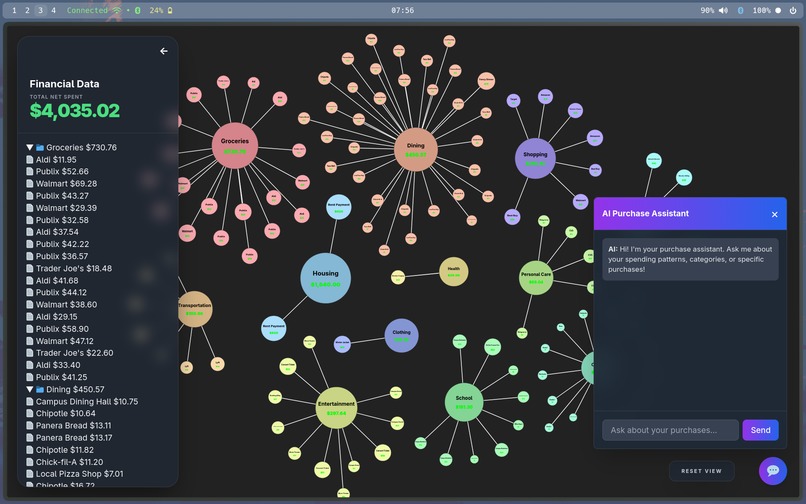806x504 pixels.
Task: Select the Local Pizza Shop $7.01 entry
Action: pyautogui.click(x=75, y=474)
